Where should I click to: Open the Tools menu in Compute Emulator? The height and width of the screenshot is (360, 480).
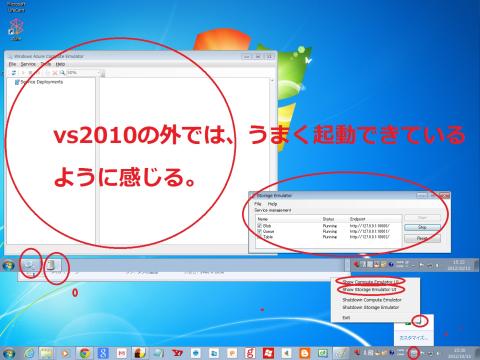pos(46,64)
